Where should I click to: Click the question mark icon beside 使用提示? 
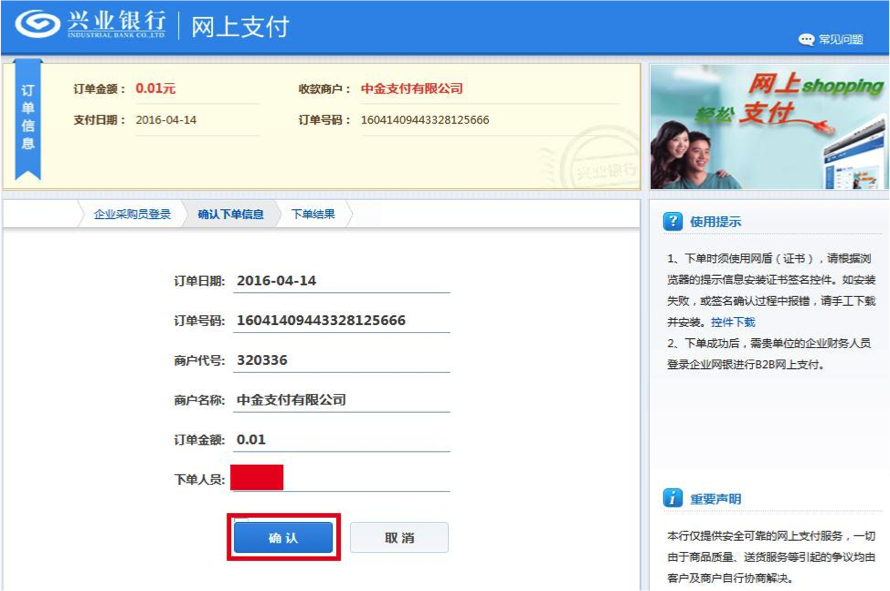click(x=673, y=221)
